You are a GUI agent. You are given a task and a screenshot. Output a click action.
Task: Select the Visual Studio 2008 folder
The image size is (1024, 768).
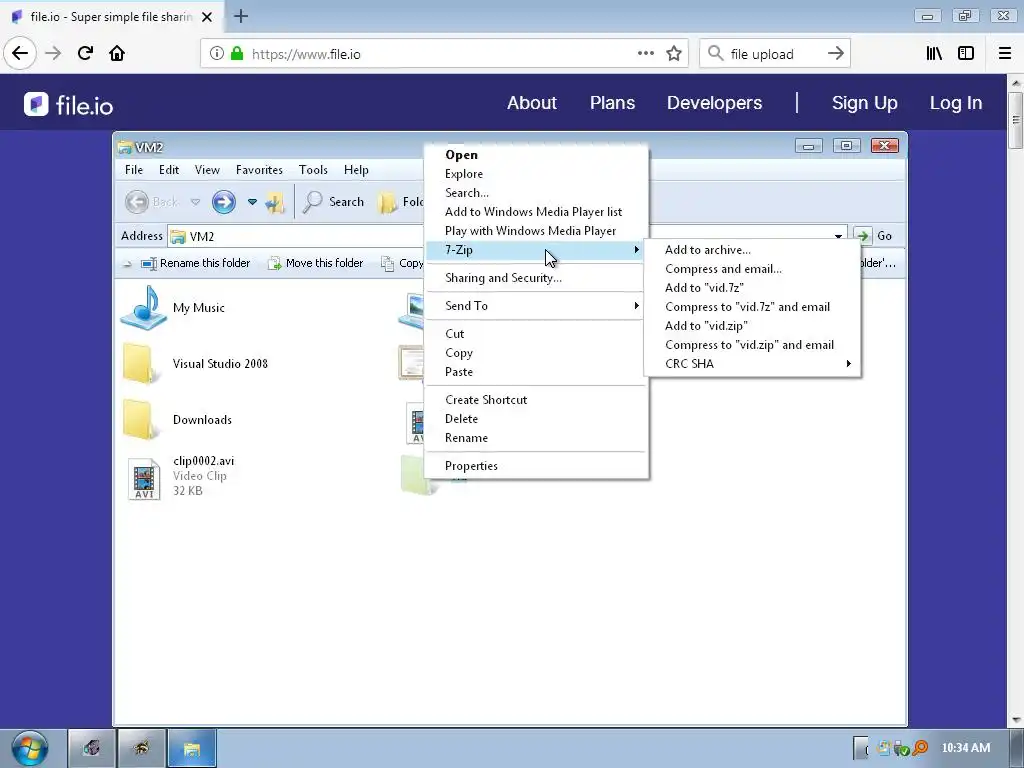[x=195, y=364]
